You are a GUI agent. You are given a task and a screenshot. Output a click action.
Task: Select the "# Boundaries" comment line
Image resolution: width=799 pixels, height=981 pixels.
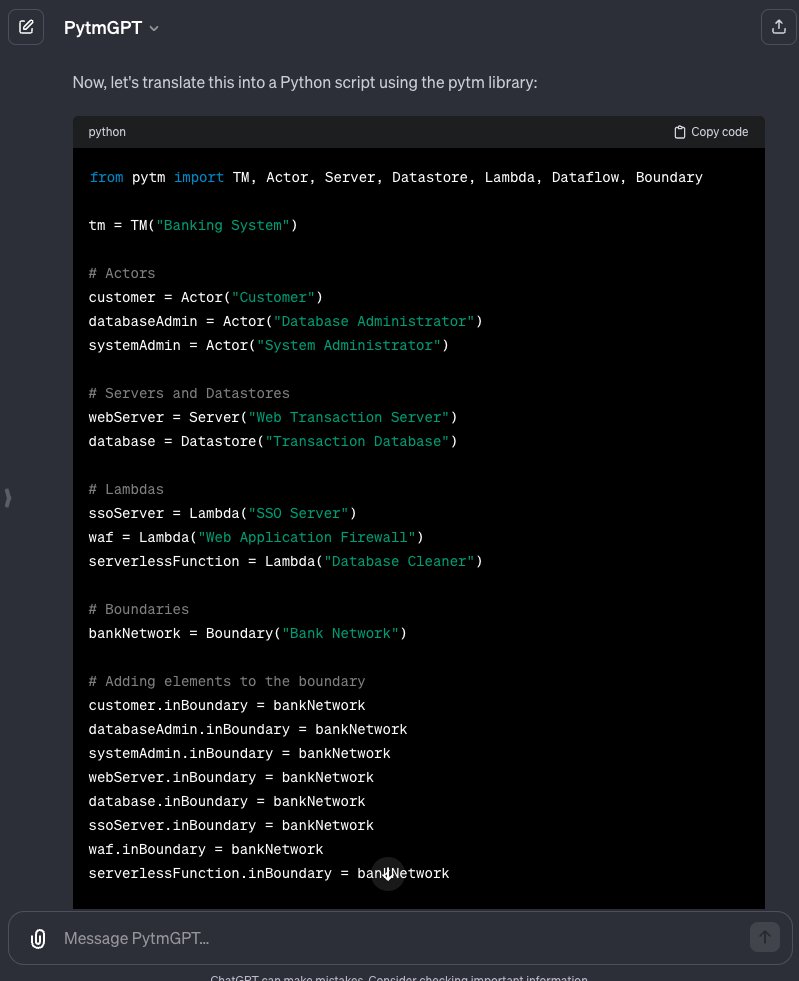(138, 609)
